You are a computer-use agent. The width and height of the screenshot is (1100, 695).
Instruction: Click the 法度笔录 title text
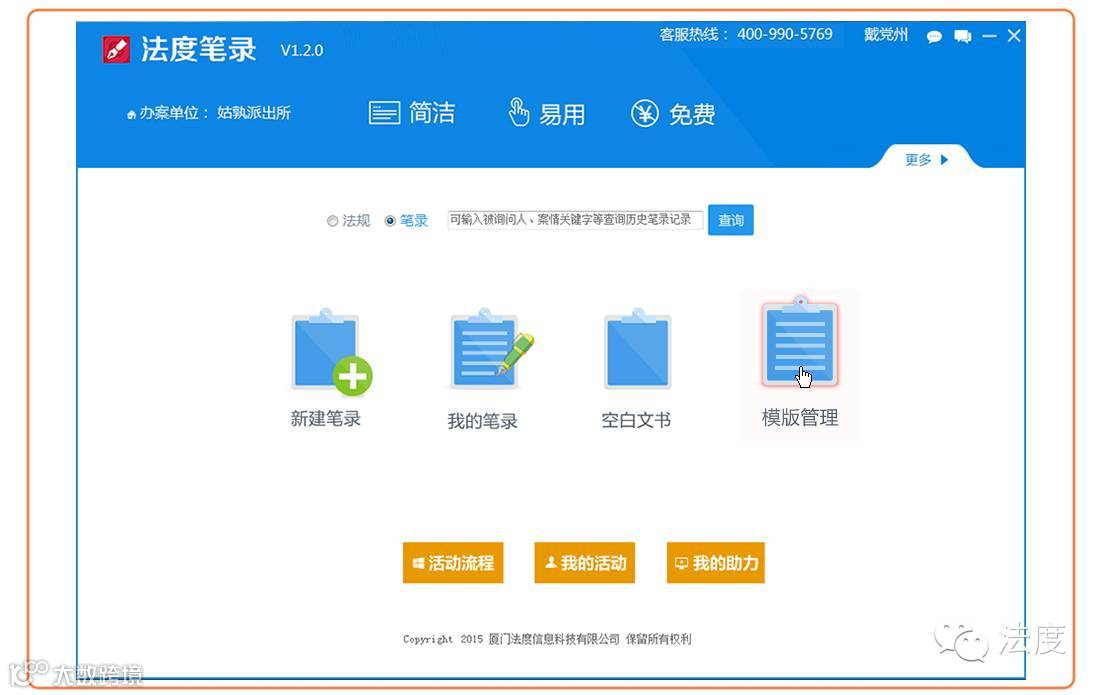point(199,49)
